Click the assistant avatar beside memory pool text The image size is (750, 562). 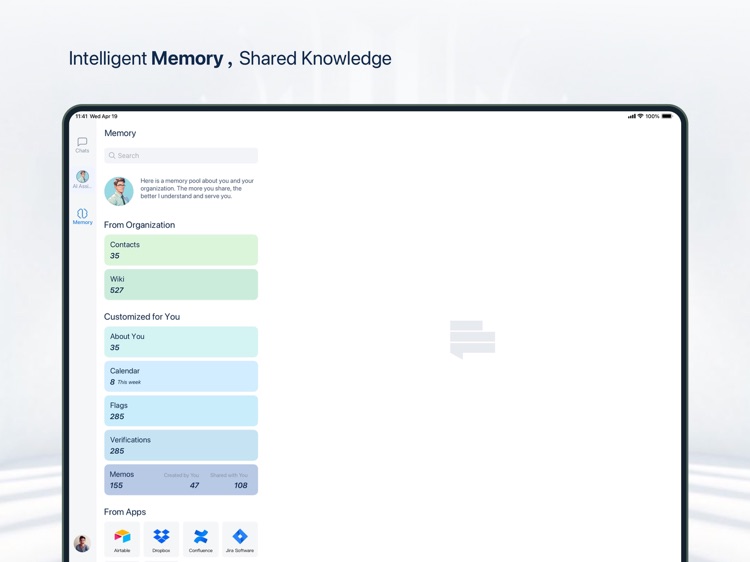pyautogui.click(x=119, y=191)
